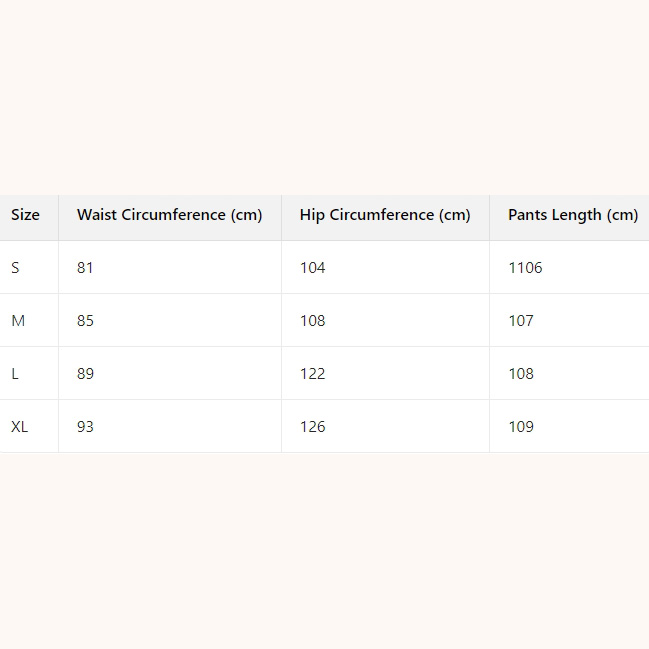Screen dimensions: 649x649
Task: Select the S size cell
Action: coord(15,268)
